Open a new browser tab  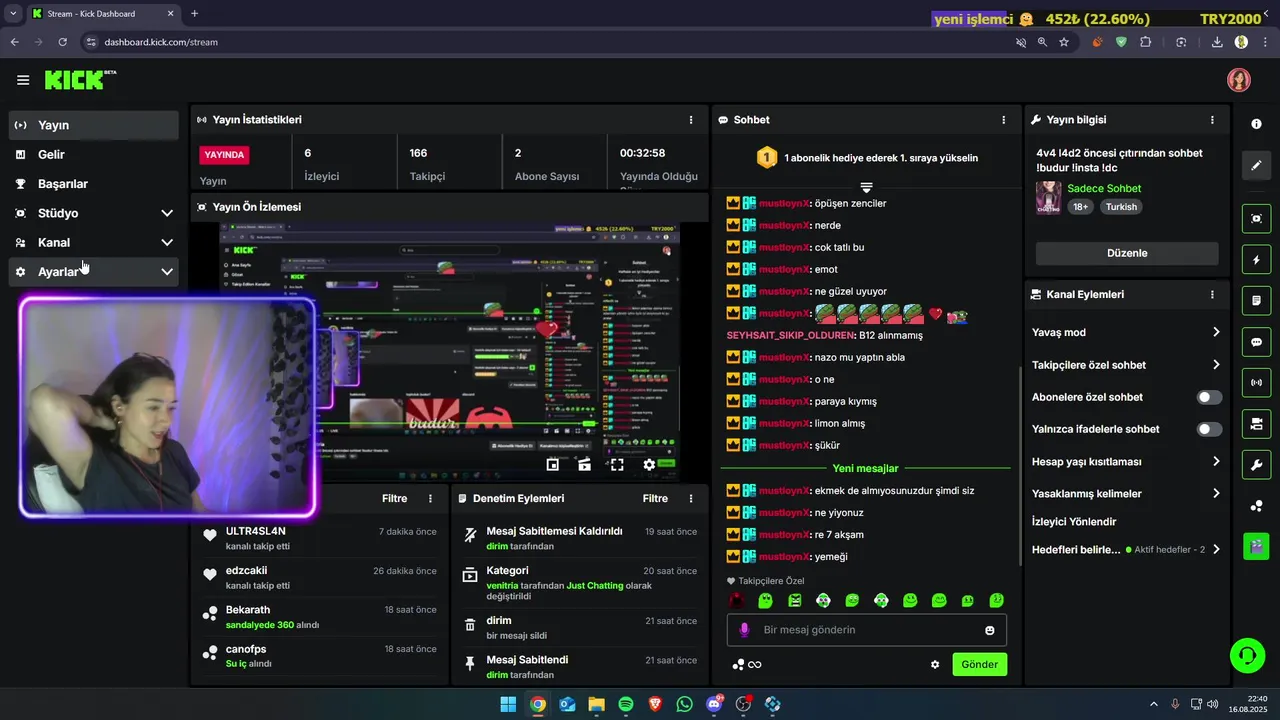coord(194,14)
